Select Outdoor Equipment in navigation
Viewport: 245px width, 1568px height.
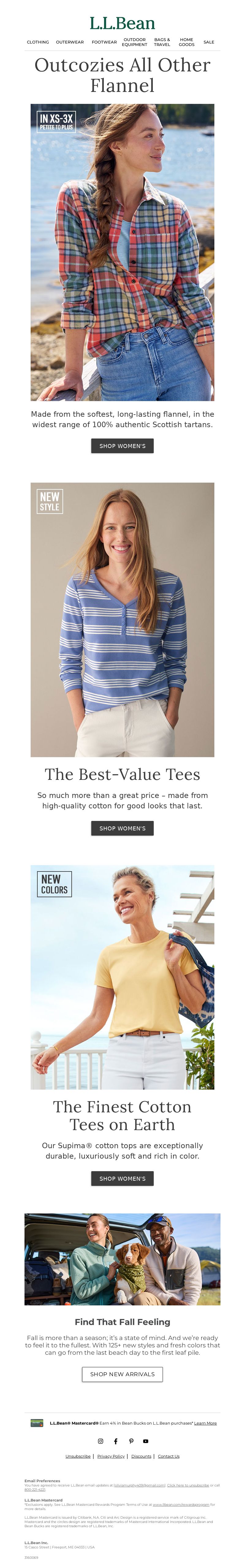click(134, 42)
